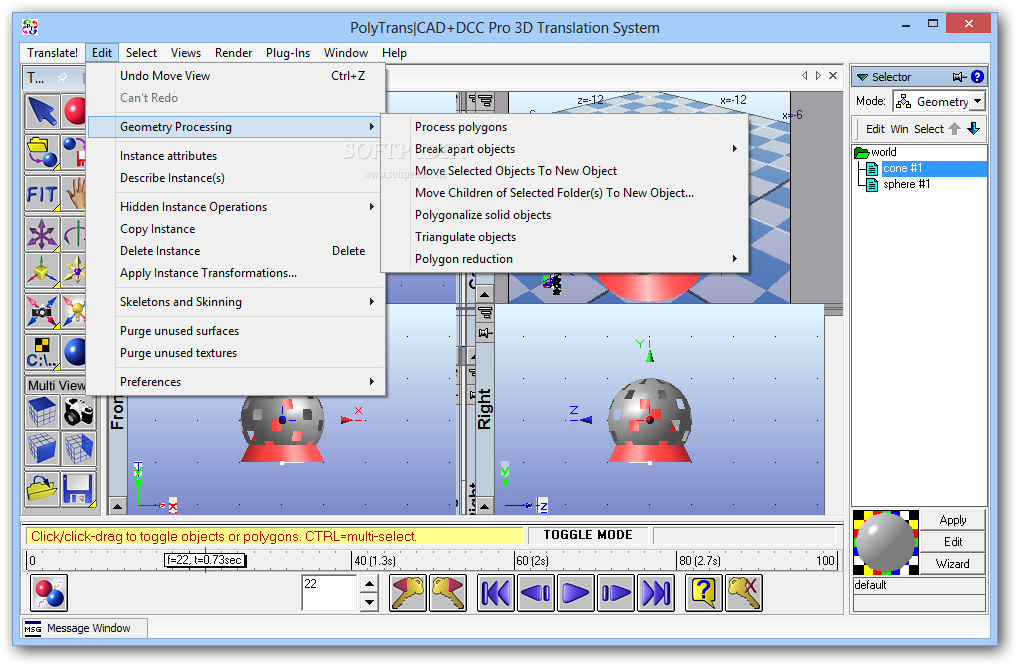Image resolution: width=1018 pixels, height=666 pixels.
Task: Select cone #1 in the tree
Action: (x=902, y=168)
